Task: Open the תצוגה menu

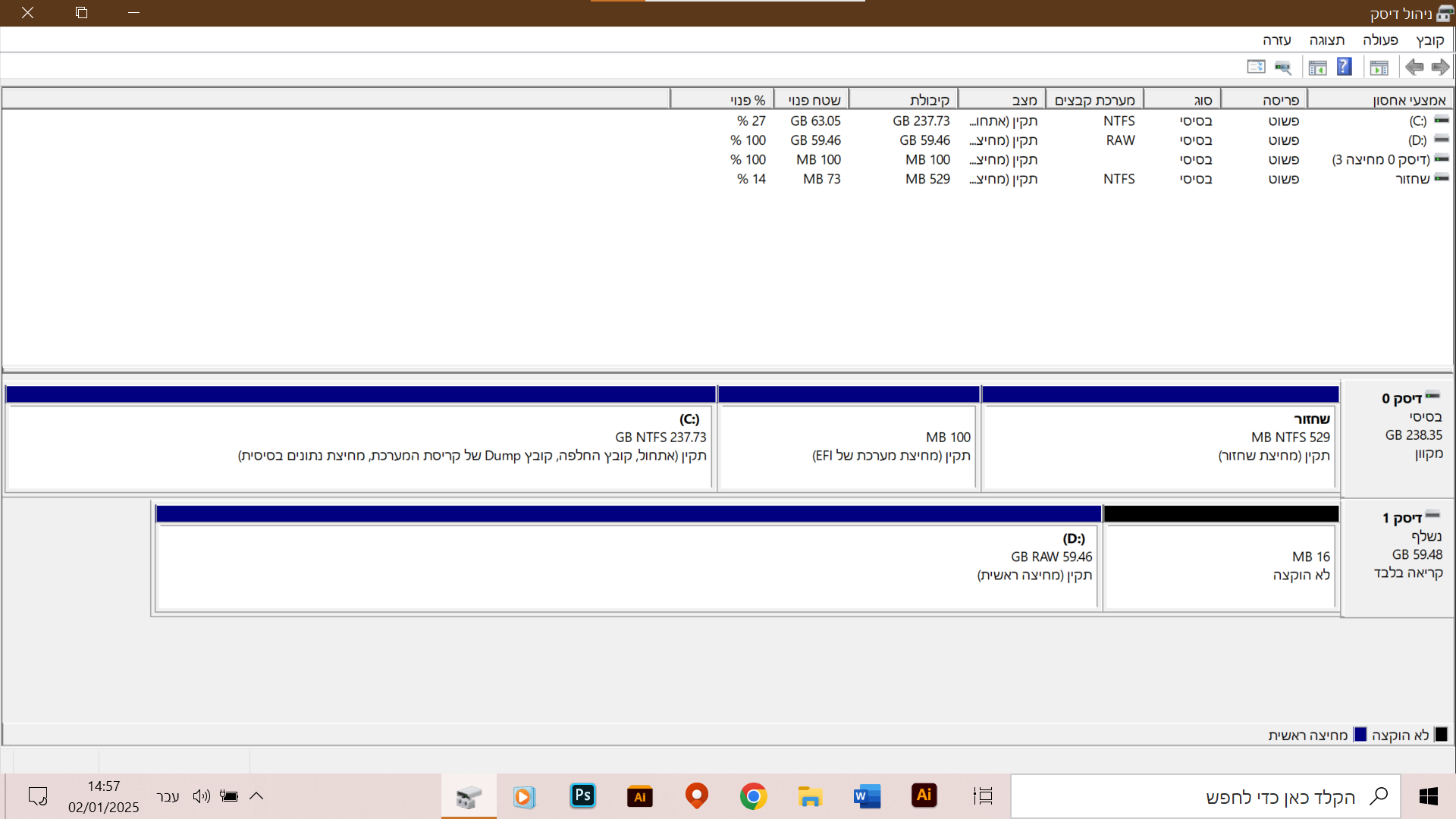Action: click(x=1326, y=40)
